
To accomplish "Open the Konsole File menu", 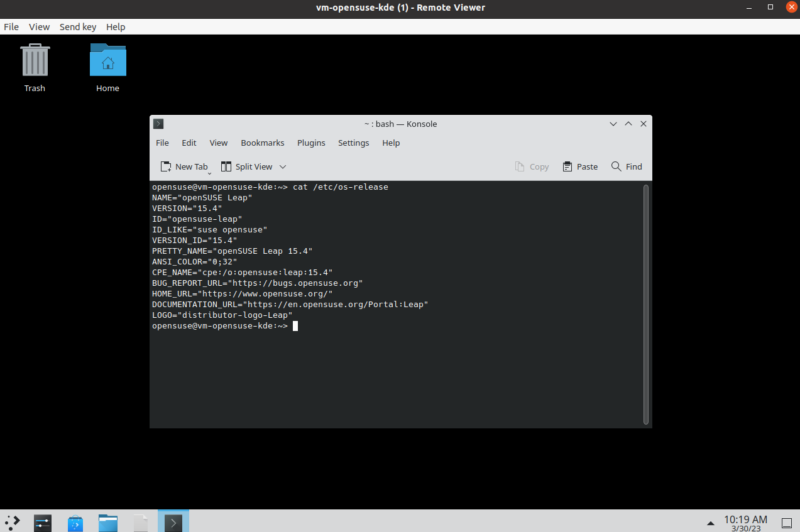I will coord(162,143).
